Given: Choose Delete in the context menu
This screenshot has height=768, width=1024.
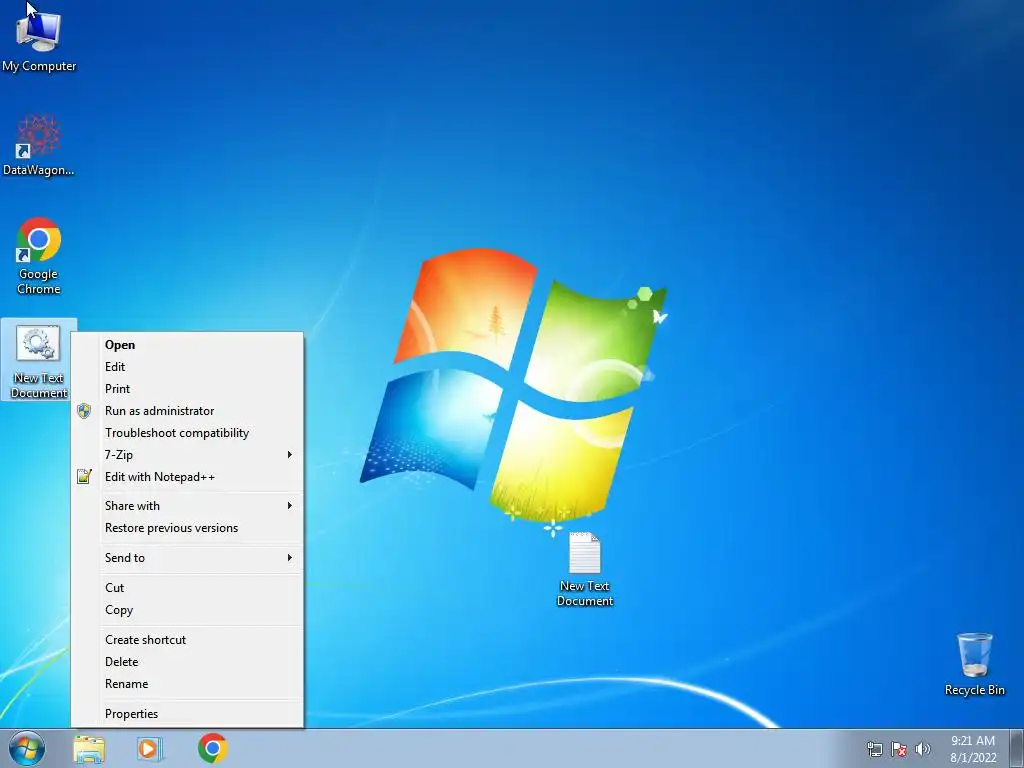Looking at the screenshot, I should click(187, 662).
